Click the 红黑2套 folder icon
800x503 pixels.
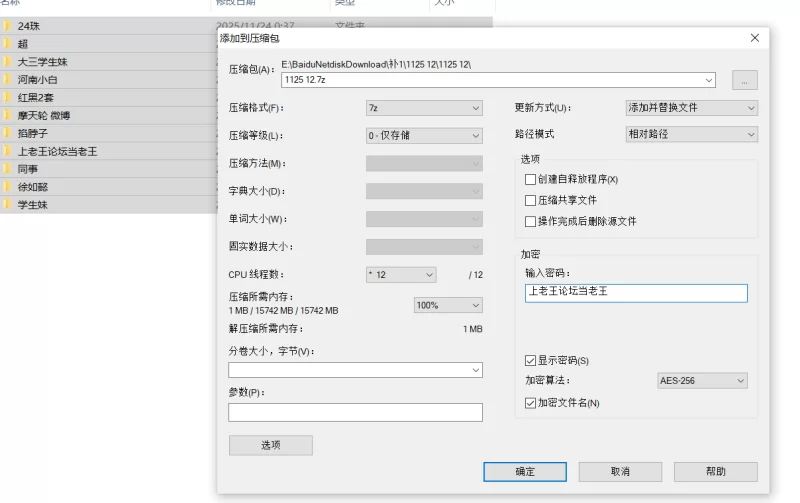[7, 98]
